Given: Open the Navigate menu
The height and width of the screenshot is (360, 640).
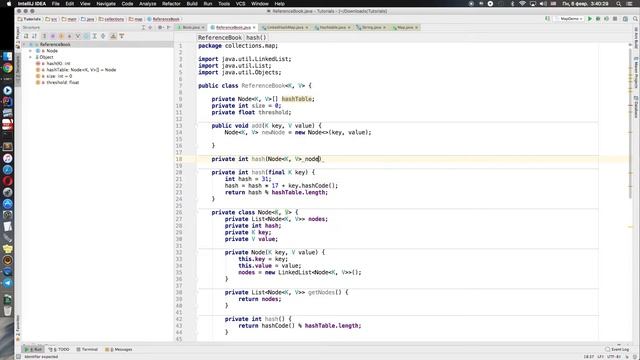Looking at the screenshot, I should pyautogui.click(x=106, y=4).
